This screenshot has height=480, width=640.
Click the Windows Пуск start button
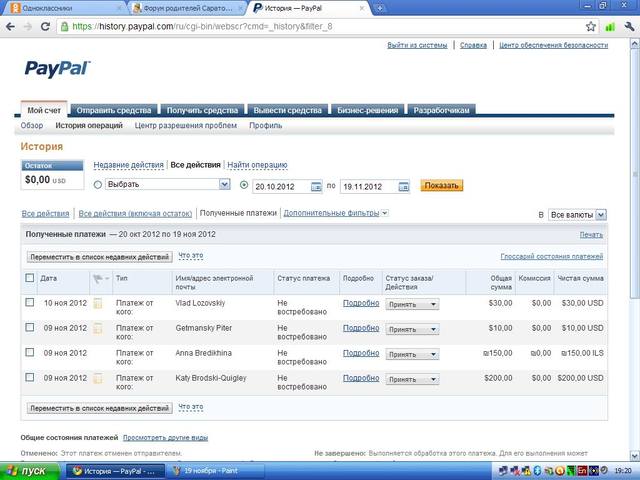pyautogui.click(x=29, y=471)
